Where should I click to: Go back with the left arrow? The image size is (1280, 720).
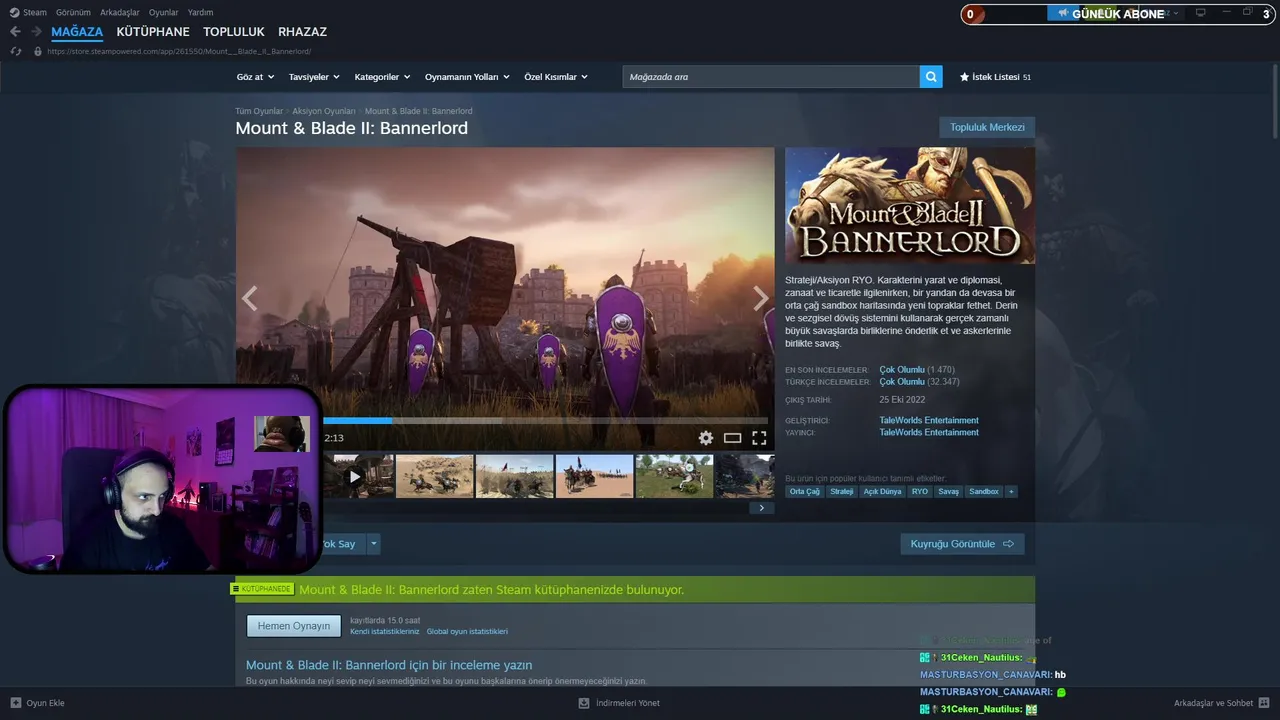pyautogui.click(x=15, y=32)
